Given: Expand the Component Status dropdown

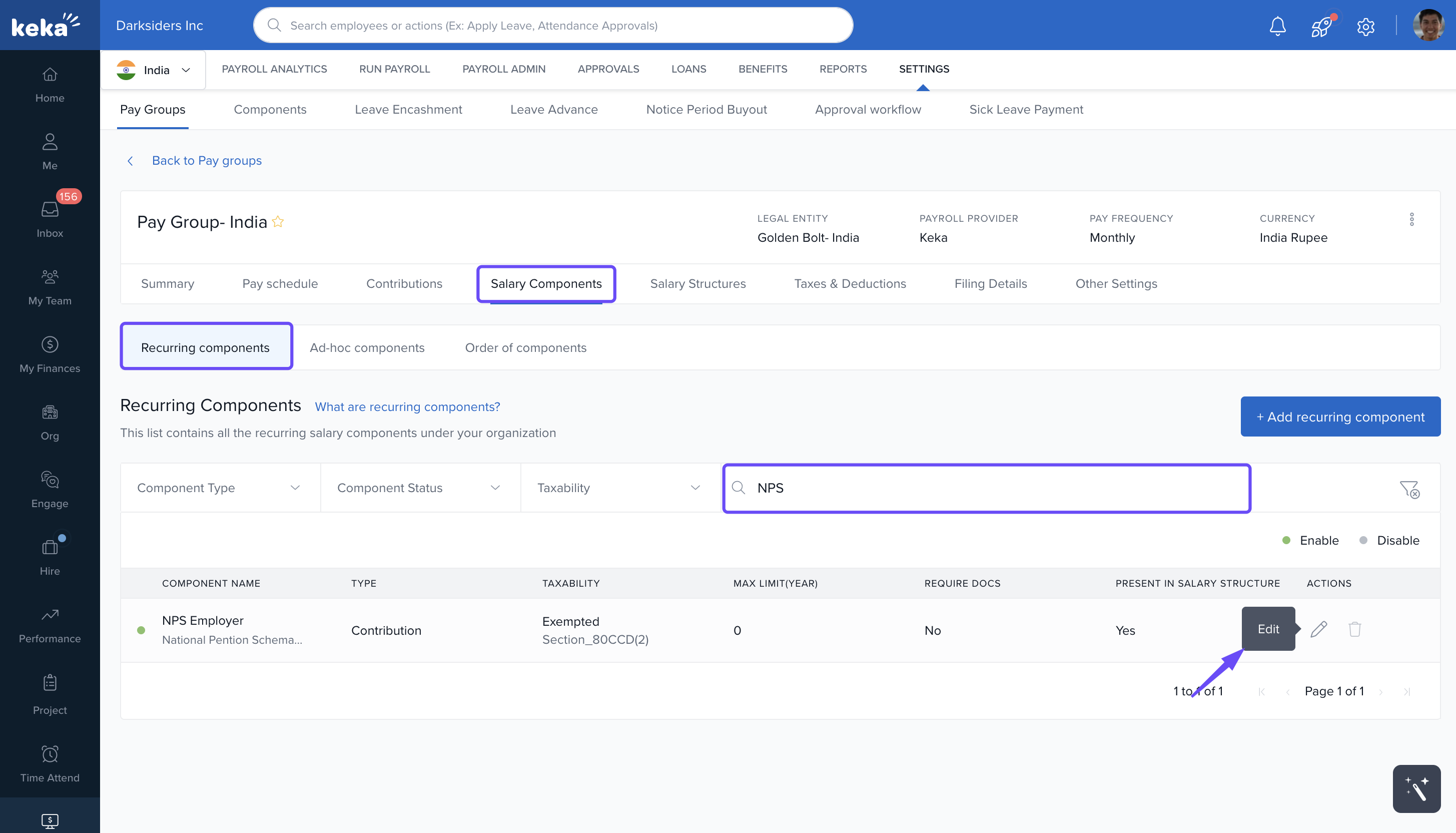Looking at the screenshot, I should (x=420, y=488).
